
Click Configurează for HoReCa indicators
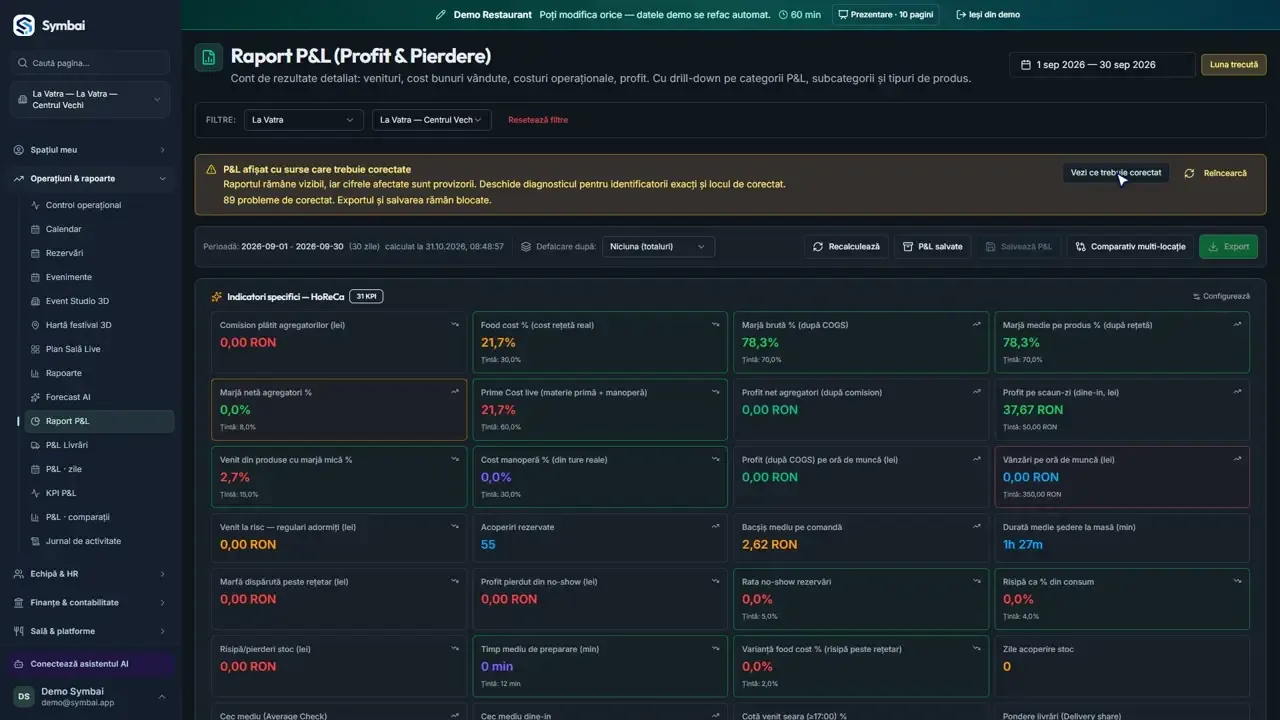click(1221, 297)
